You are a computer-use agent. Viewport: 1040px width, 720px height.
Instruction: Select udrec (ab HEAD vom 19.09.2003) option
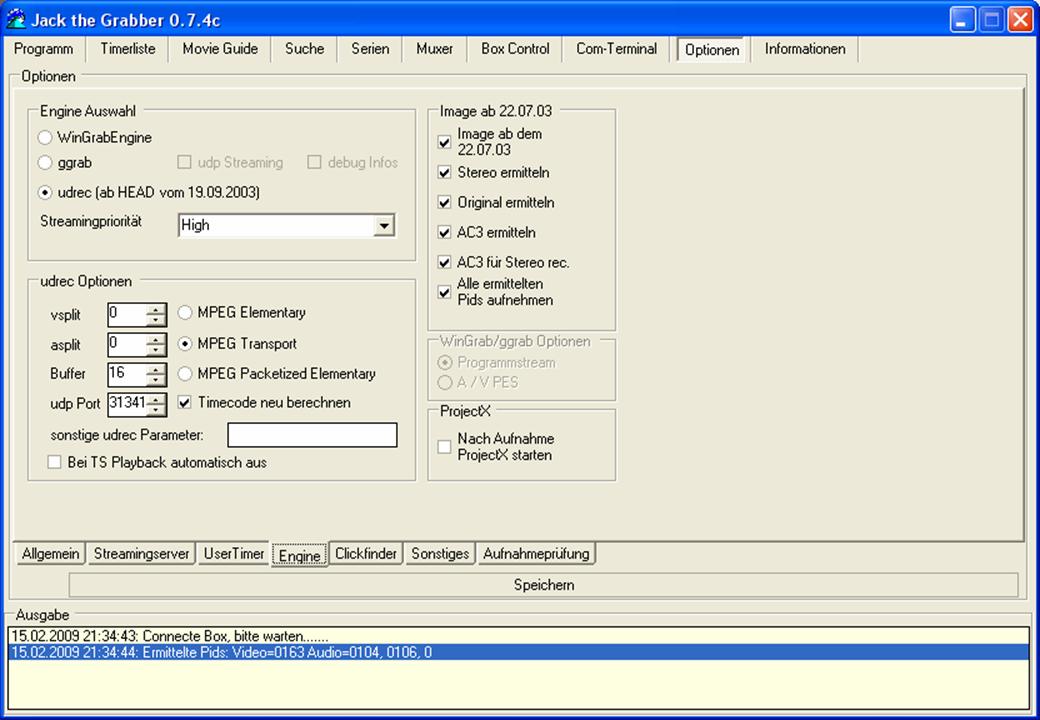[44, 193]
